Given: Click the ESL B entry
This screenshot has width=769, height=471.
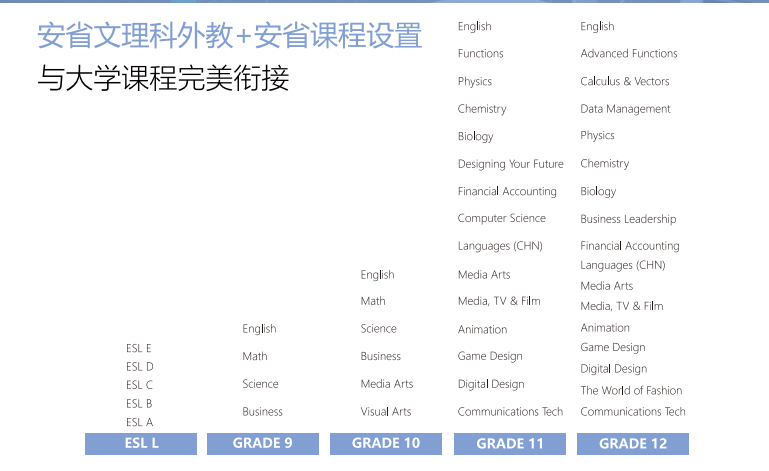Looking at the screenshot, I should tap(139, 403).
